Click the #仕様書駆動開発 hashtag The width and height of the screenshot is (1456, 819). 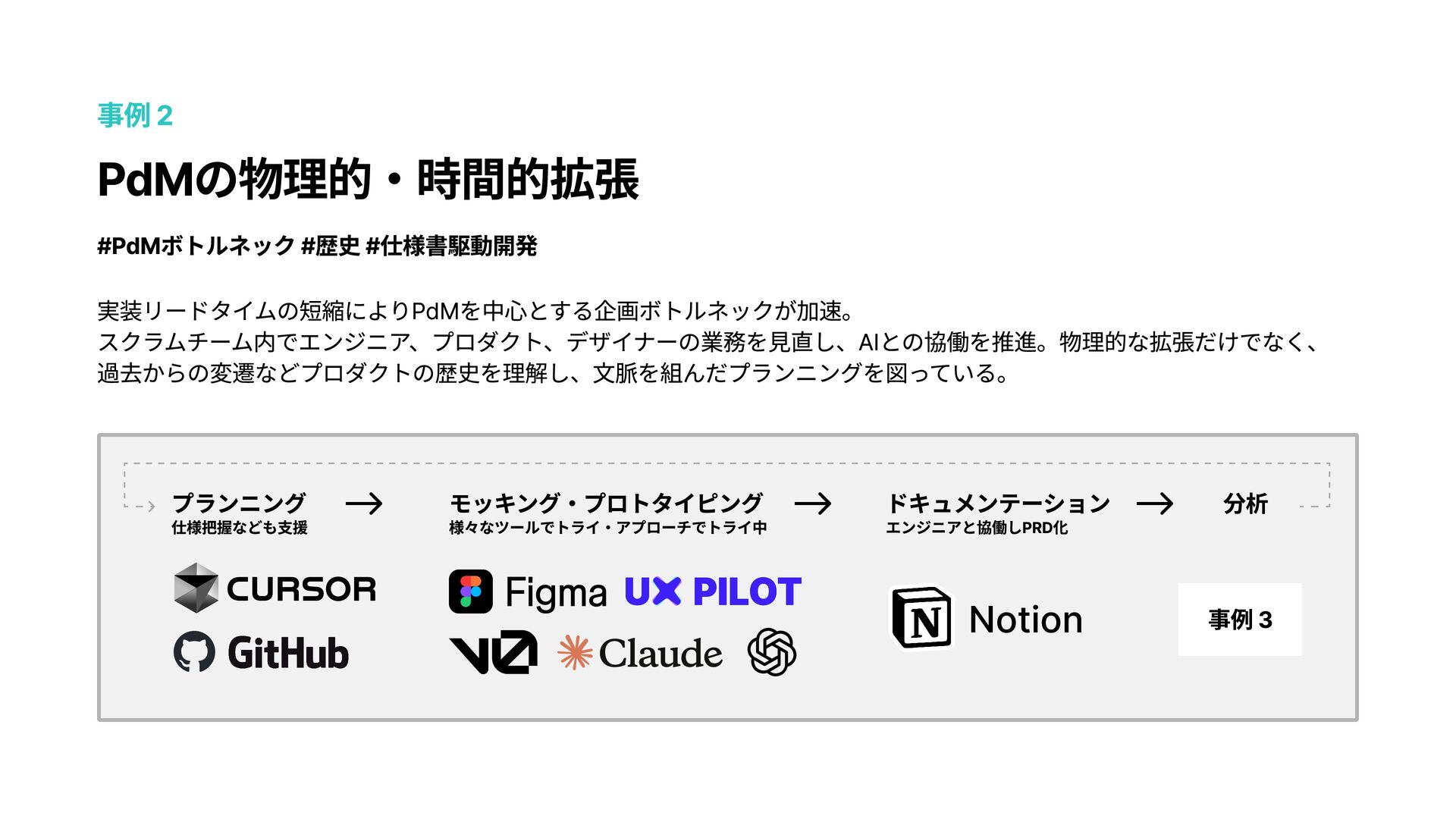[x=451, y=246]
